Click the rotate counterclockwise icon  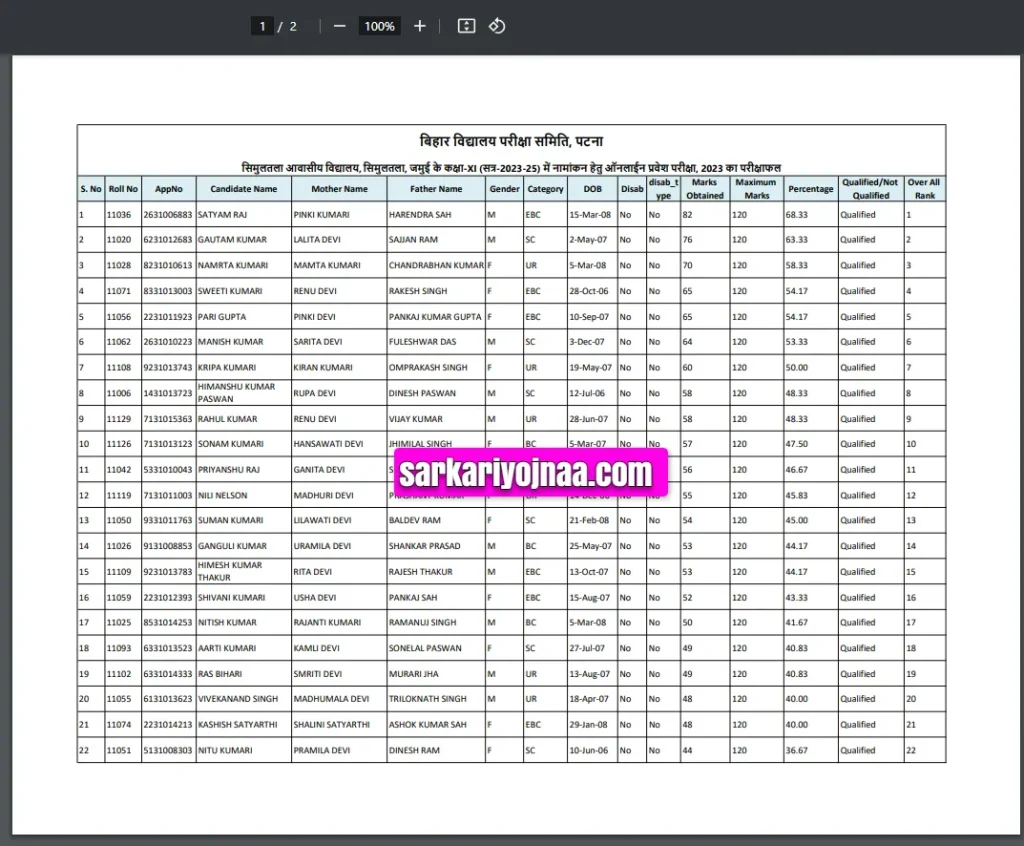click(497, 26)
